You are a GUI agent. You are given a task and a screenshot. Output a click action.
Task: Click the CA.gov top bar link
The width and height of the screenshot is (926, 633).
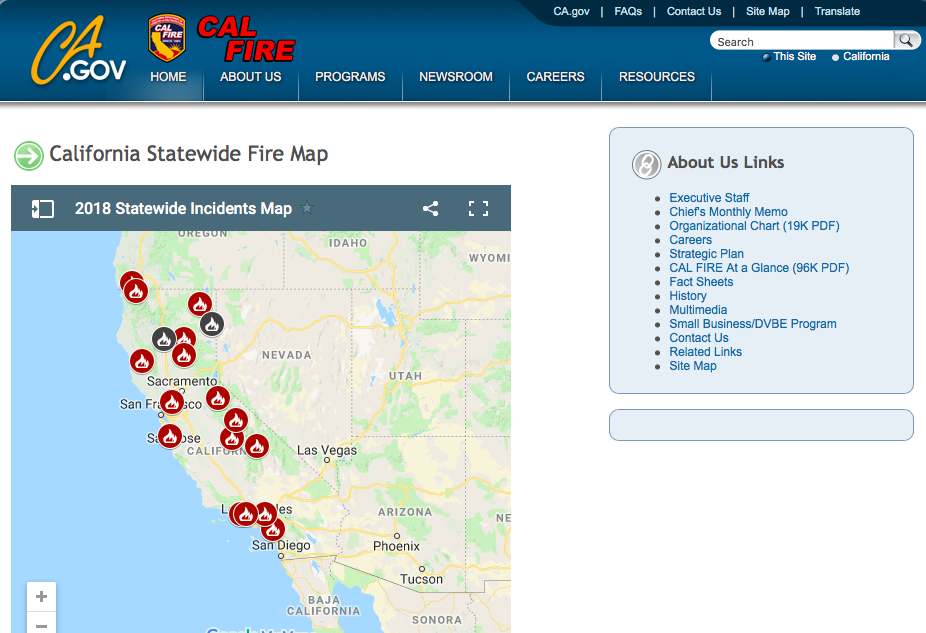571,11
